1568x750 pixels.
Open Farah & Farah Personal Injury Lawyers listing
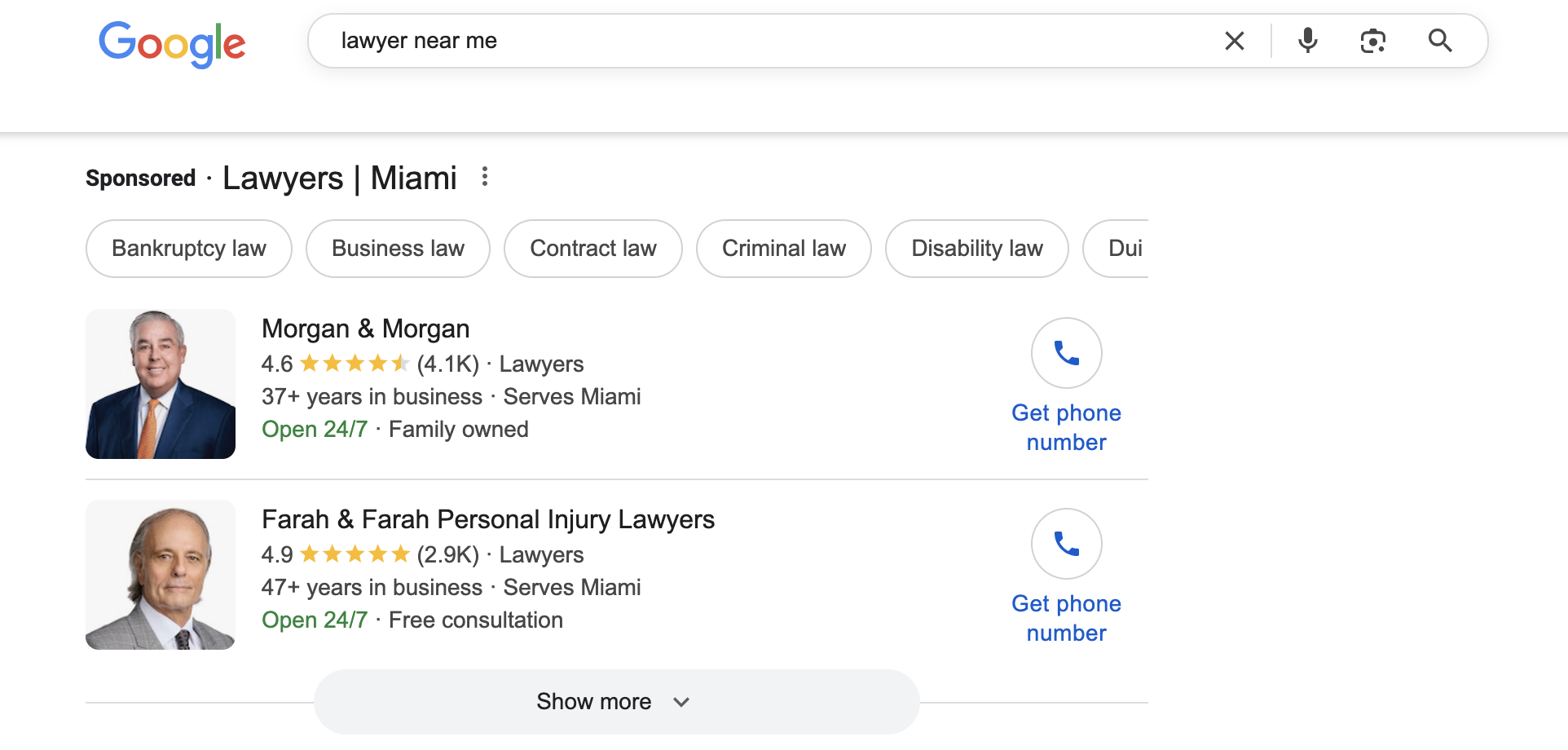click(488, 519)
